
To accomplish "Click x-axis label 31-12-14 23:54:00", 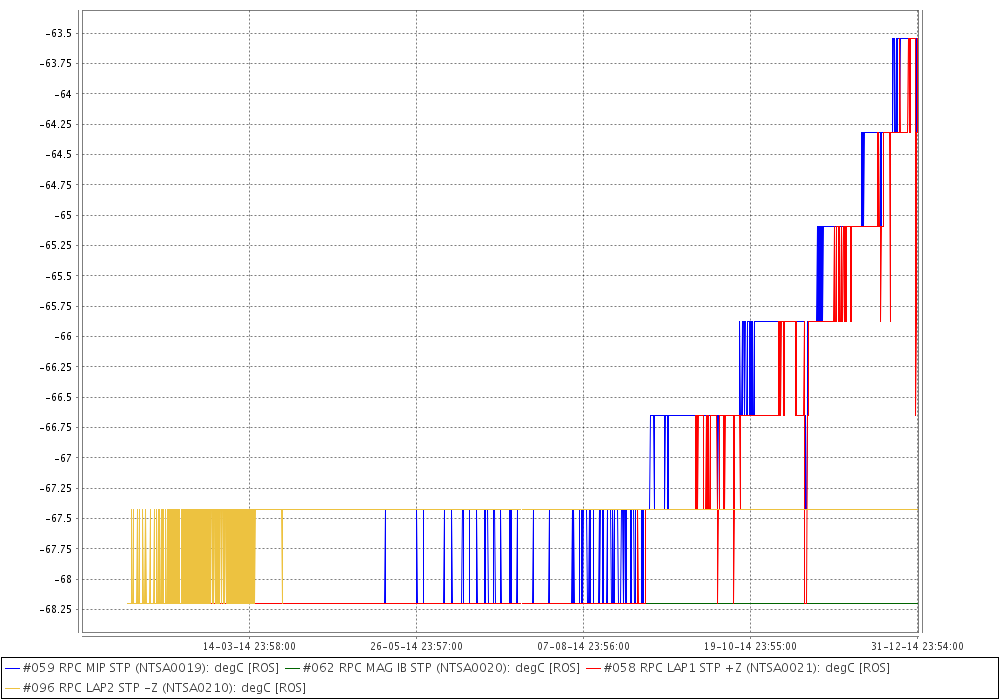I will pos(917,646).
